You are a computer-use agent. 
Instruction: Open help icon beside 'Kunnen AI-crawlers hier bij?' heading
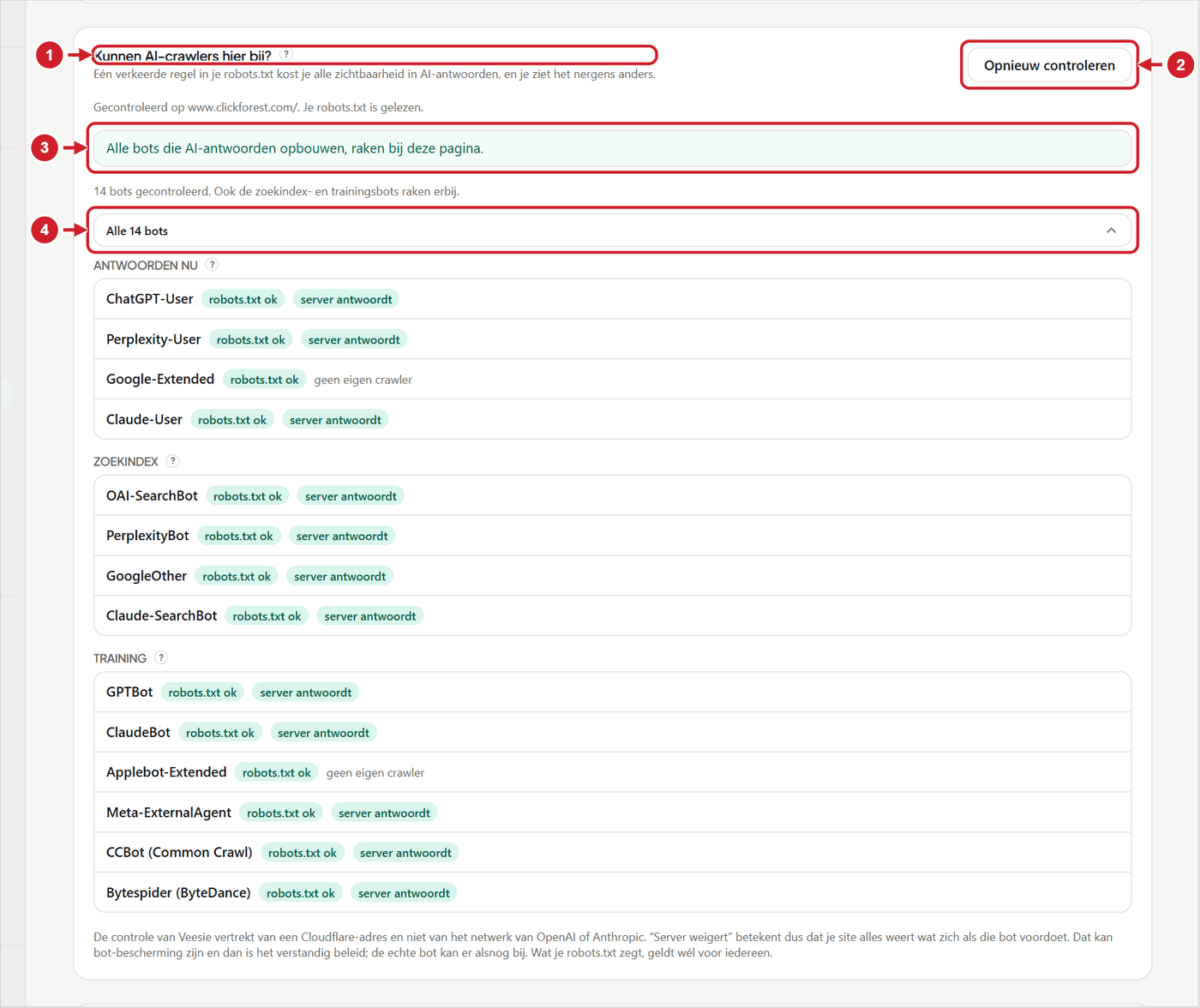pyautogui.click(x=286, y=55)
